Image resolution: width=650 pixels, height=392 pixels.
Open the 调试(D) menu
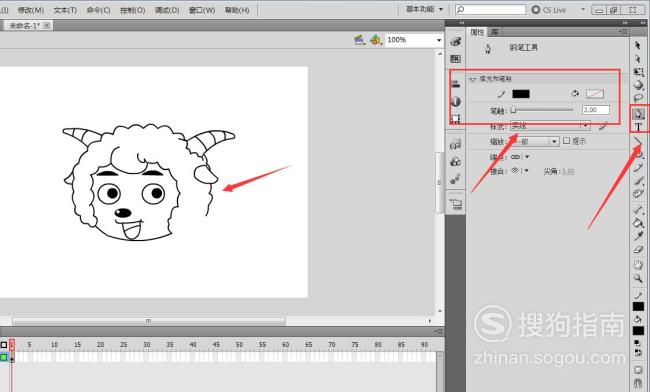[167, 10]
